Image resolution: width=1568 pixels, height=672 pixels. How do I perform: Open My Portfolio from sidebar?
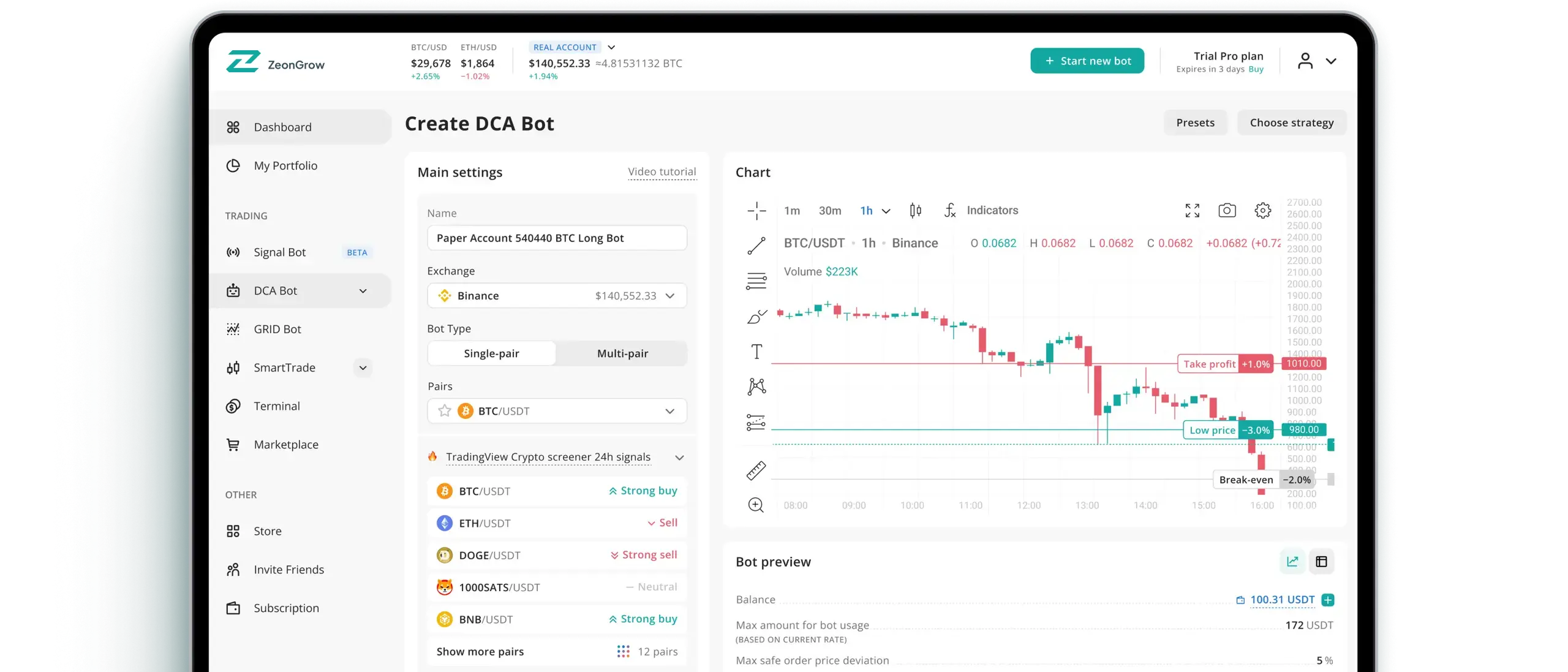click(x=285, y=165)
